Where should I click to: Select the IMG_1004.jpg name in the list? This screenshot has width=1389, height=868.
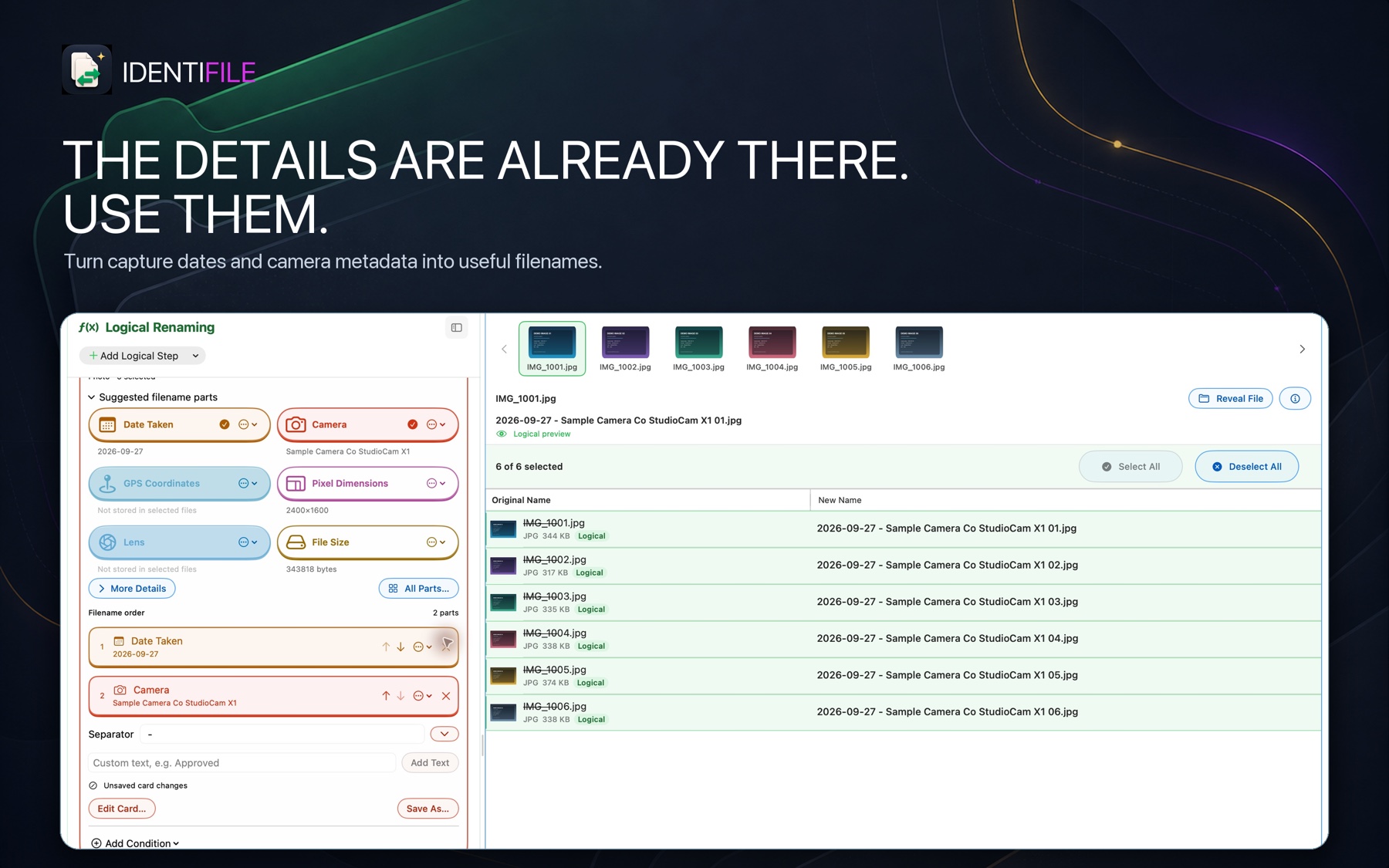coord(555,633)
